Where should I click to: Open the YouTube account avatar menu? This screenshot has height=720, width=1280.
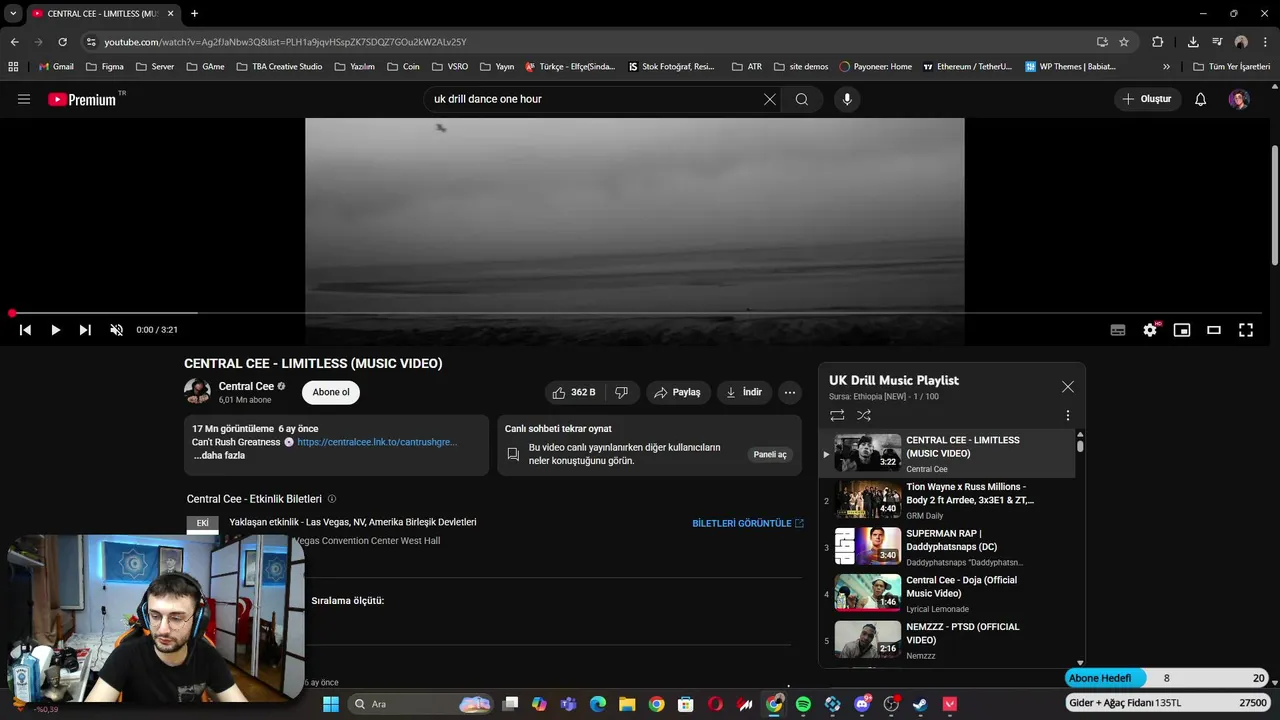(1239, 99)
